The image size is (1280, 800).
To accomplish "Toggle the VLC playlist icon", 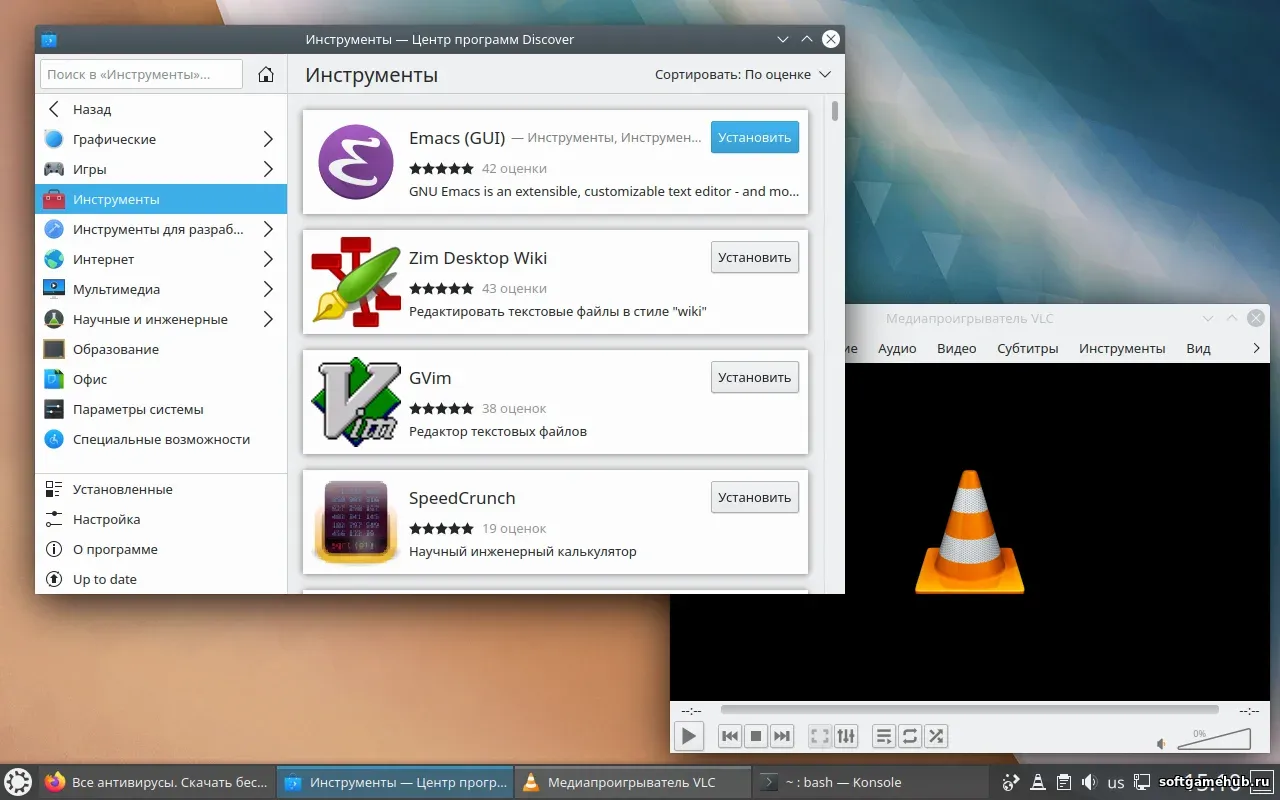I will pyautogui.click(x=884, y=737).
